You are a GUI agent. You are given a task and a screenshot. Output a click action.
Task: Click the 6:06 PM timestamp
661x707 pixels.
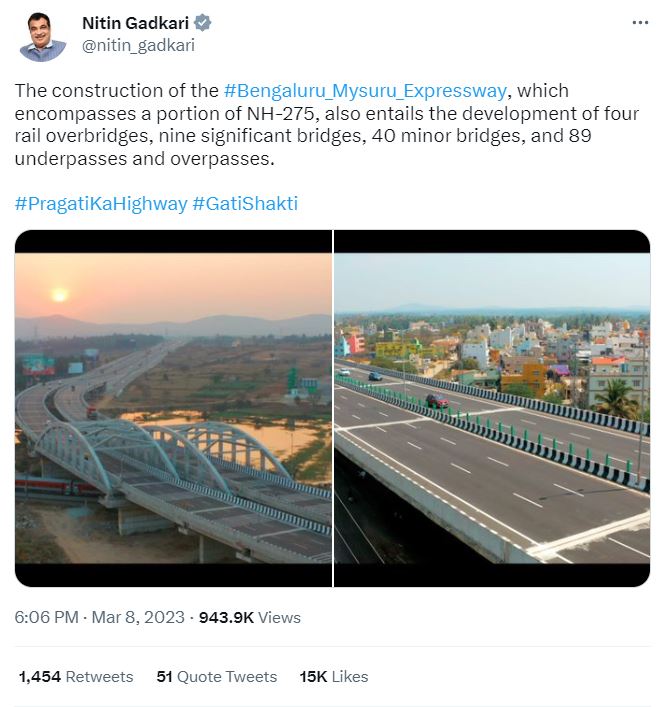point(46,617)
